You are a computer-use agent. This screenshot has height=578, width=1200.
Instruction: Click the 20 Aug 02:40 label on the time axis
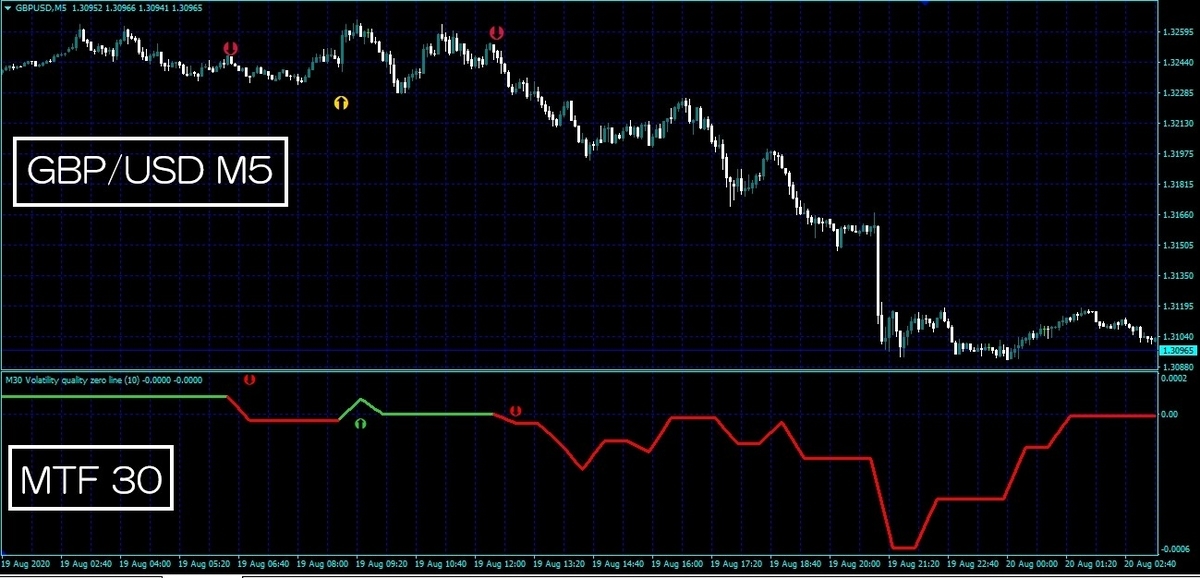point(1151,563)
